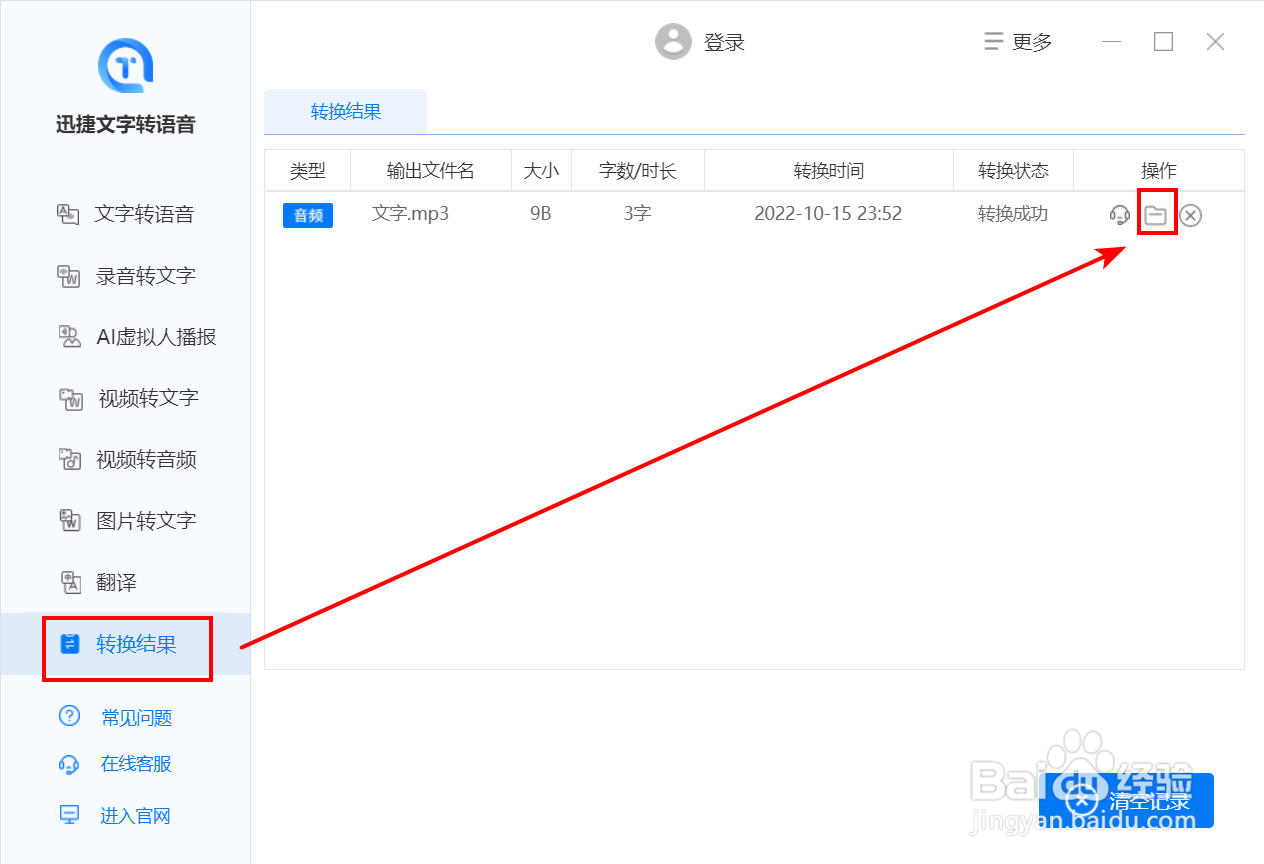
Task: Delete the 文字.mp3 conversion record
Action: [1190, 214]
